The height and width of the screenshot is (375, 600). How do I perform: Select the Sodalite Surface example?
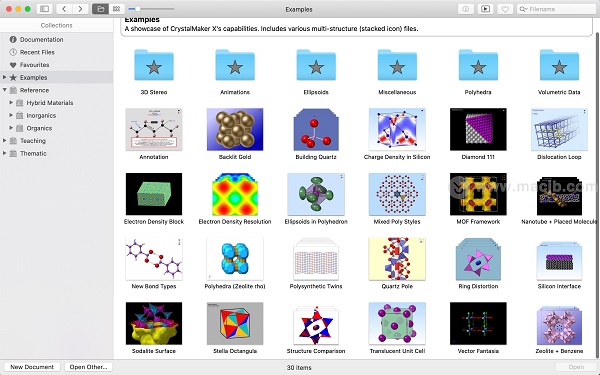[154, 323]
